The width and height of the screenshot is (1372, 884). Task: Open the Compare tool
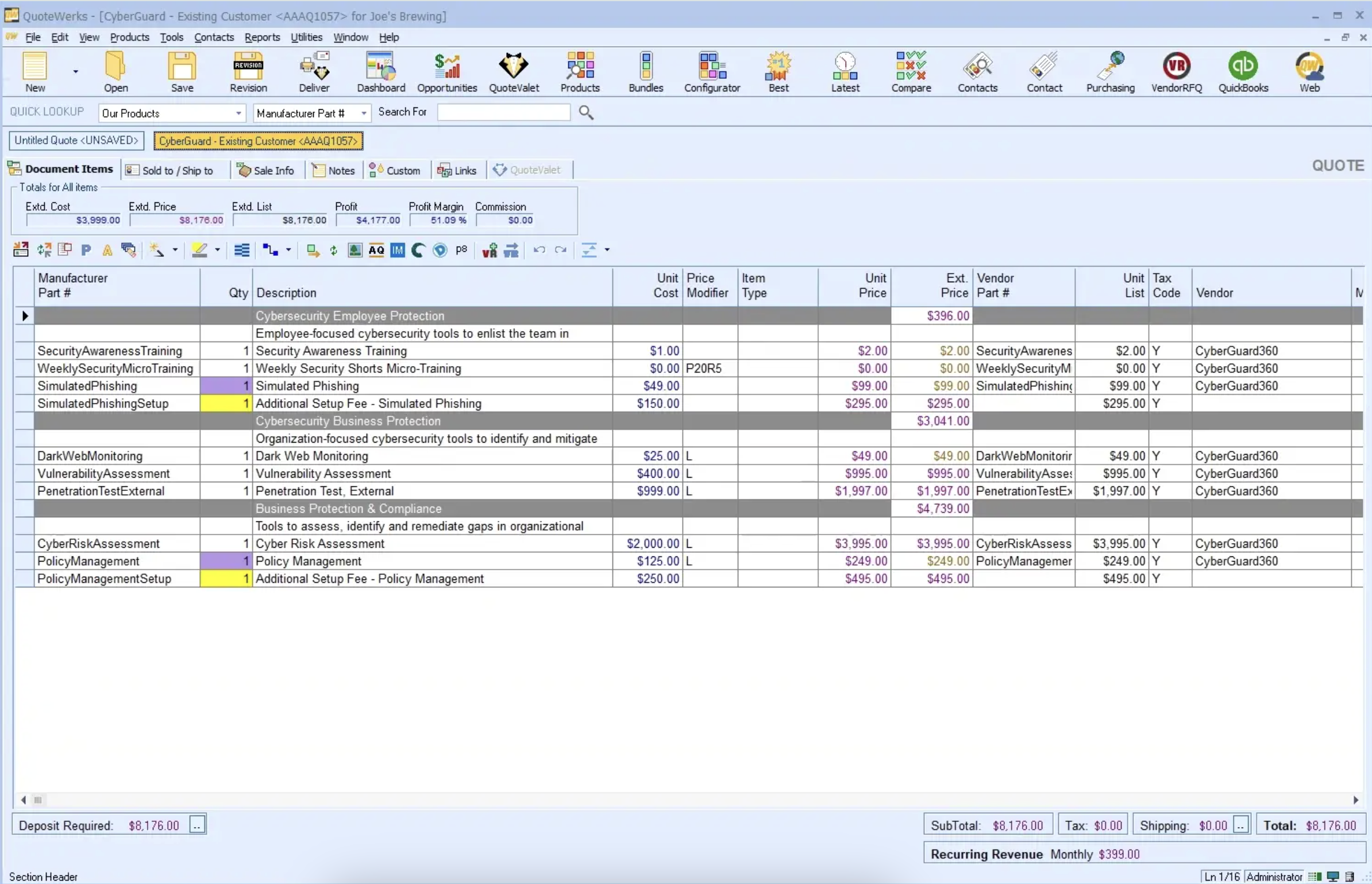click(911, 72)
